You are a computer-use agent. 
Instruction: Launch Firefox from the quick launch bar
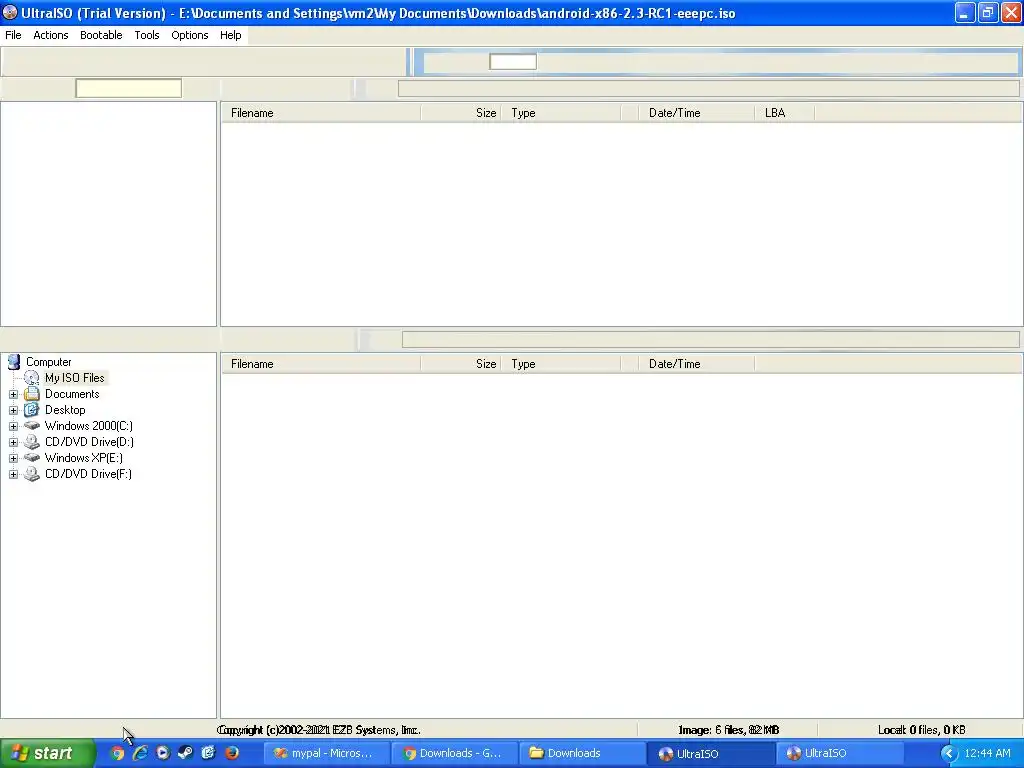232,753
